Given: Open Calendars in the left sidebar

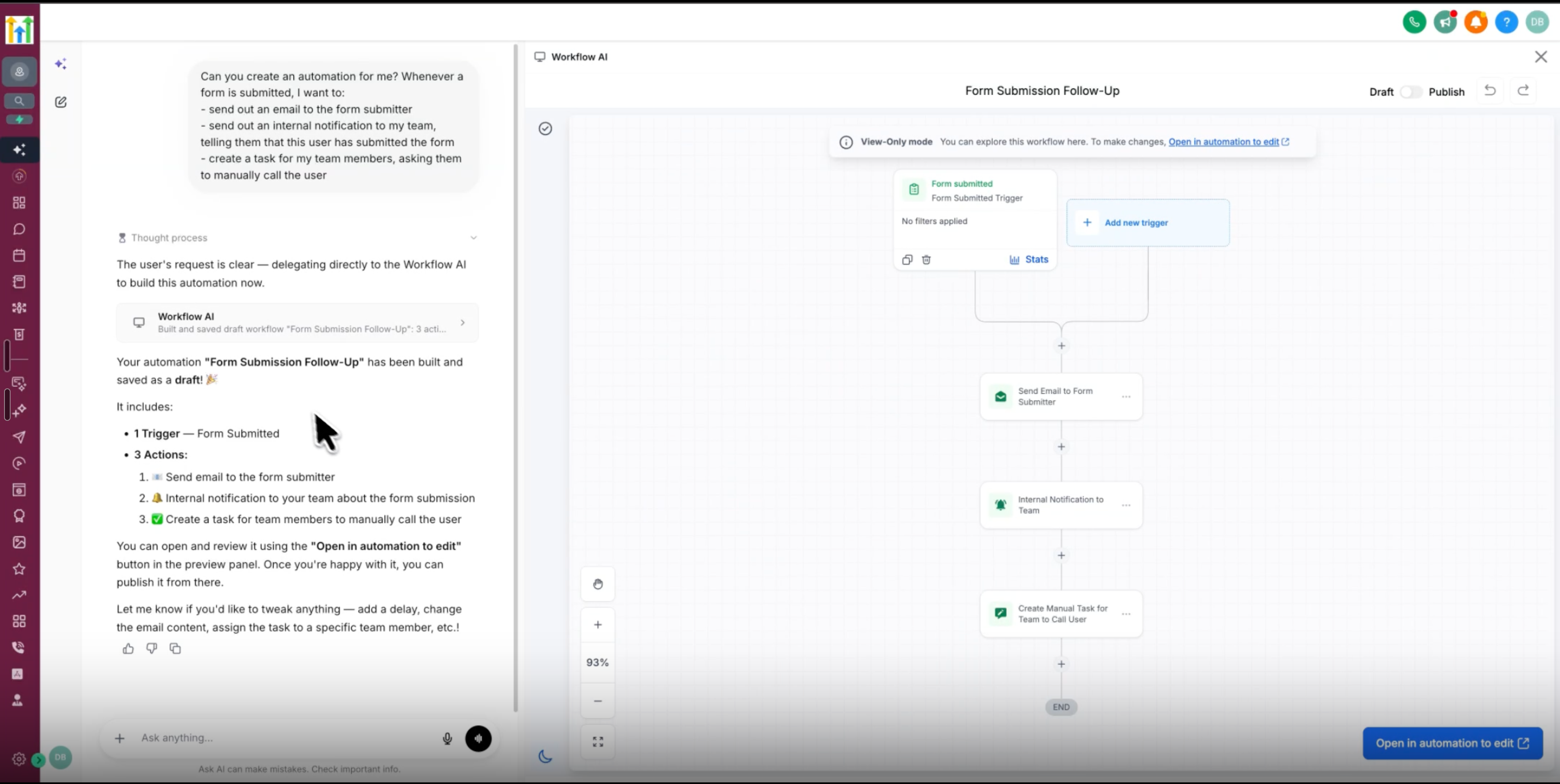Looking at the screenshot, I should point(20,255).
